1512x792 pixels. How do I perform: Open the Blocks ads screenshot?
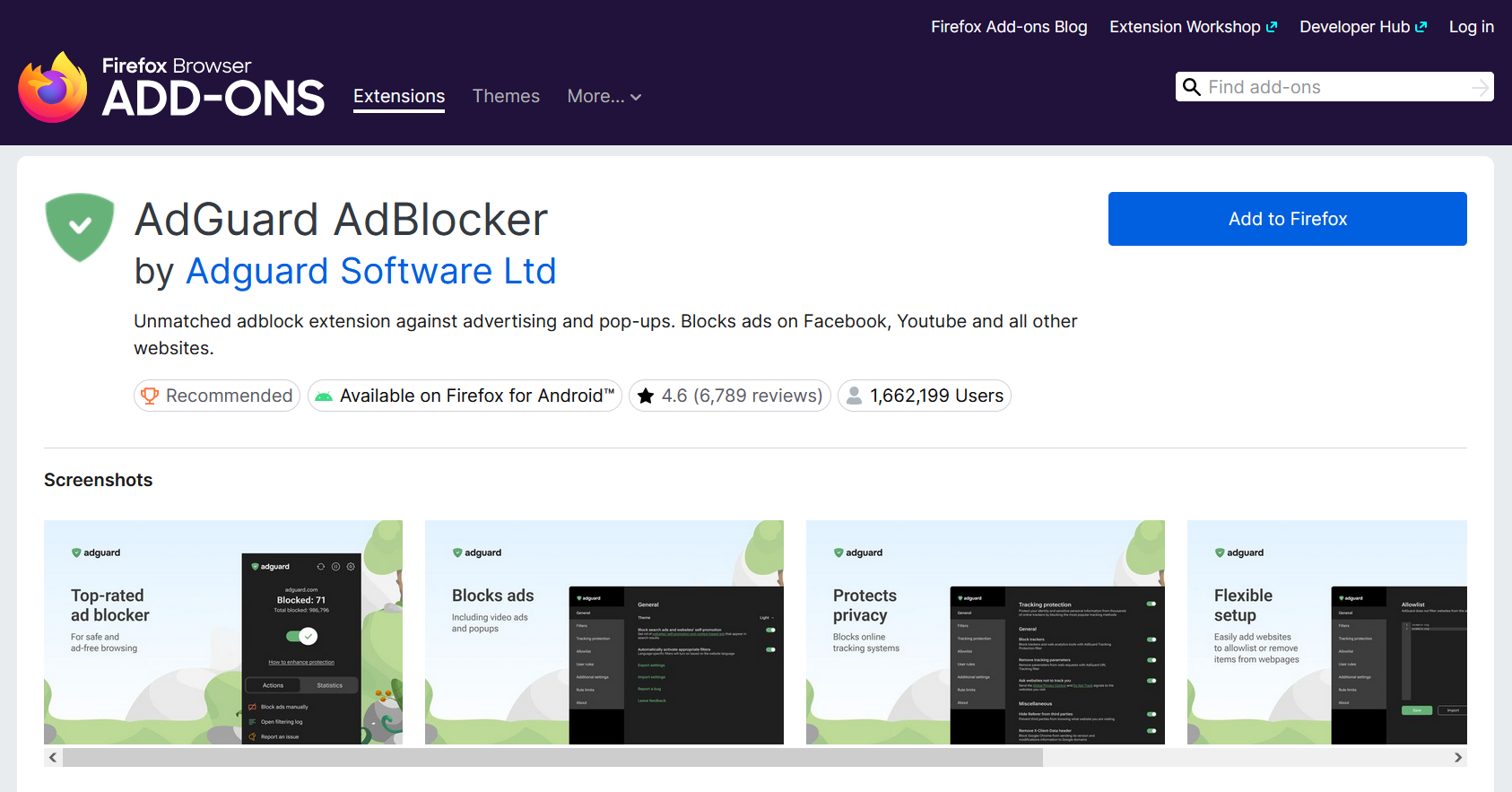click(x=604, y=632)
